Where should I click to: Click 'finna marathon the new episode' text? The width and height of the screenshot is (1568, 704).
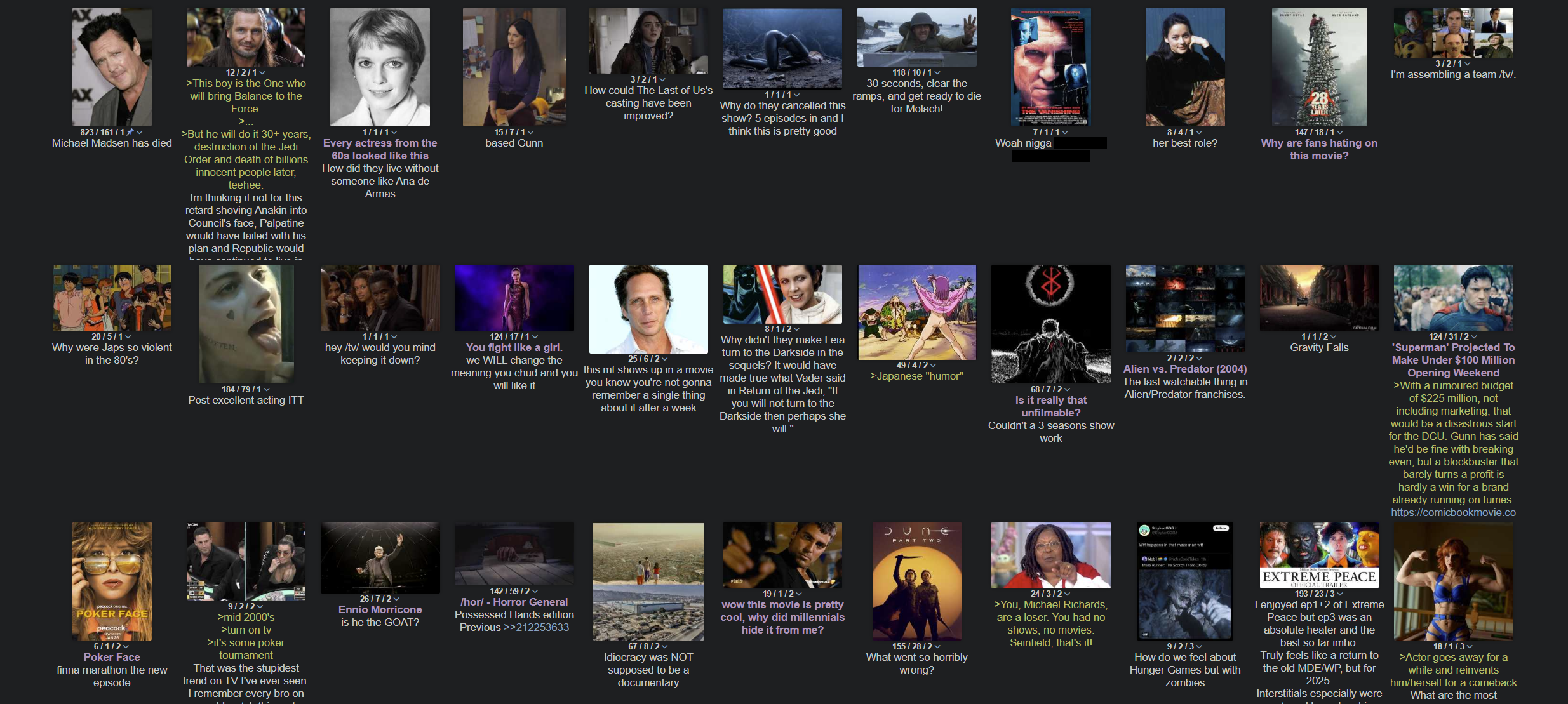(112, 676)
